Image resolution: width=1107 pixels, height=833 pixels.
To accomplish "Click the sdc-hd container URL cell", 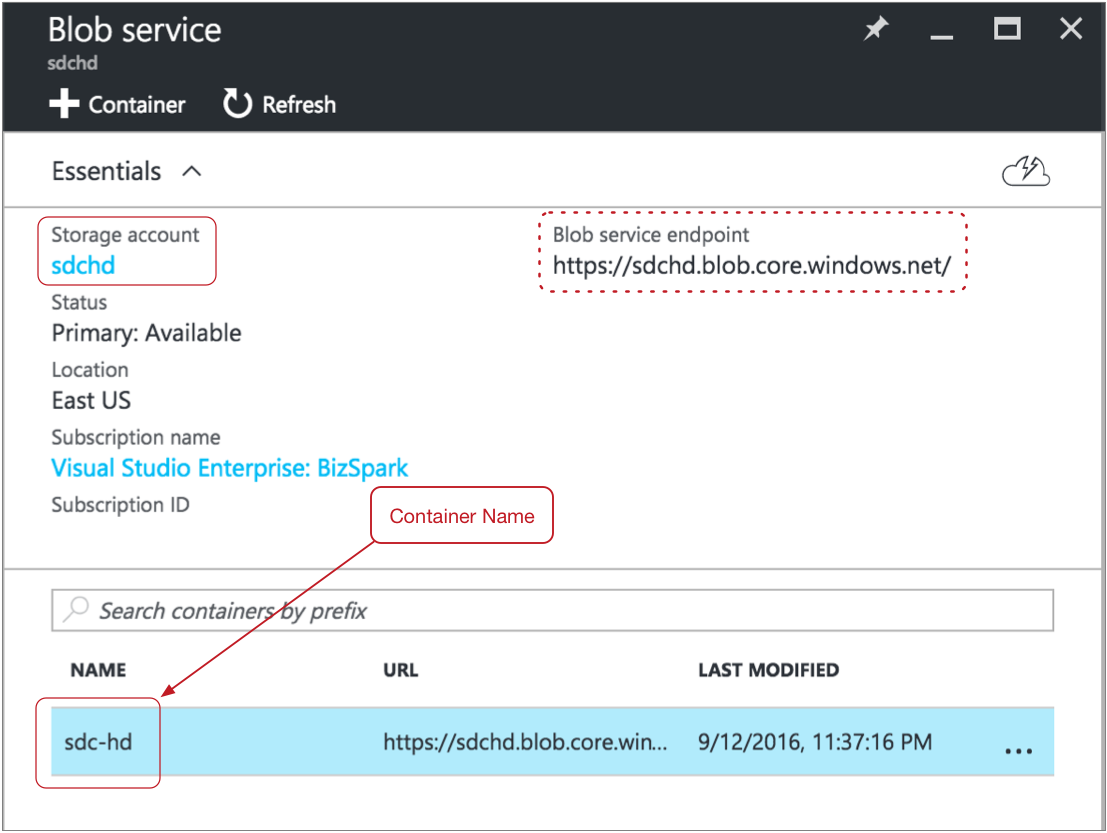I will coord(525,742).
